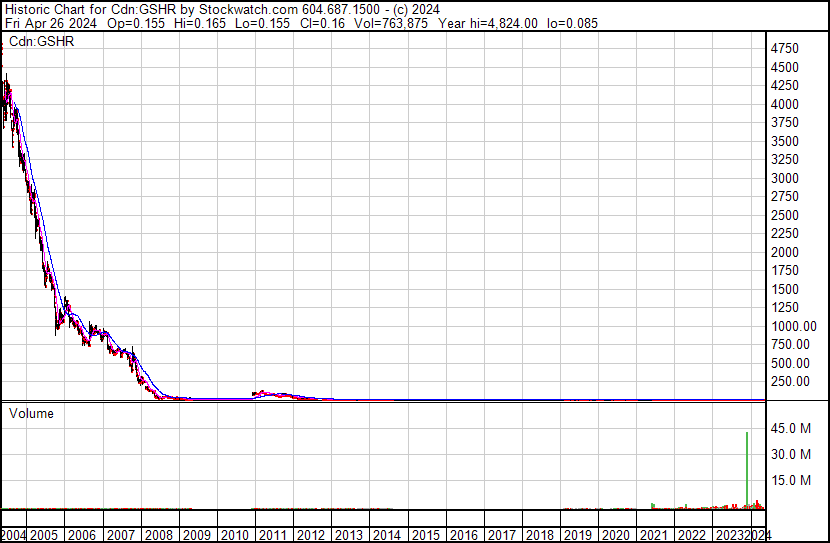Click the 2500 price axis label
Screen dimensions: 830x543
[x=785, y=215]
